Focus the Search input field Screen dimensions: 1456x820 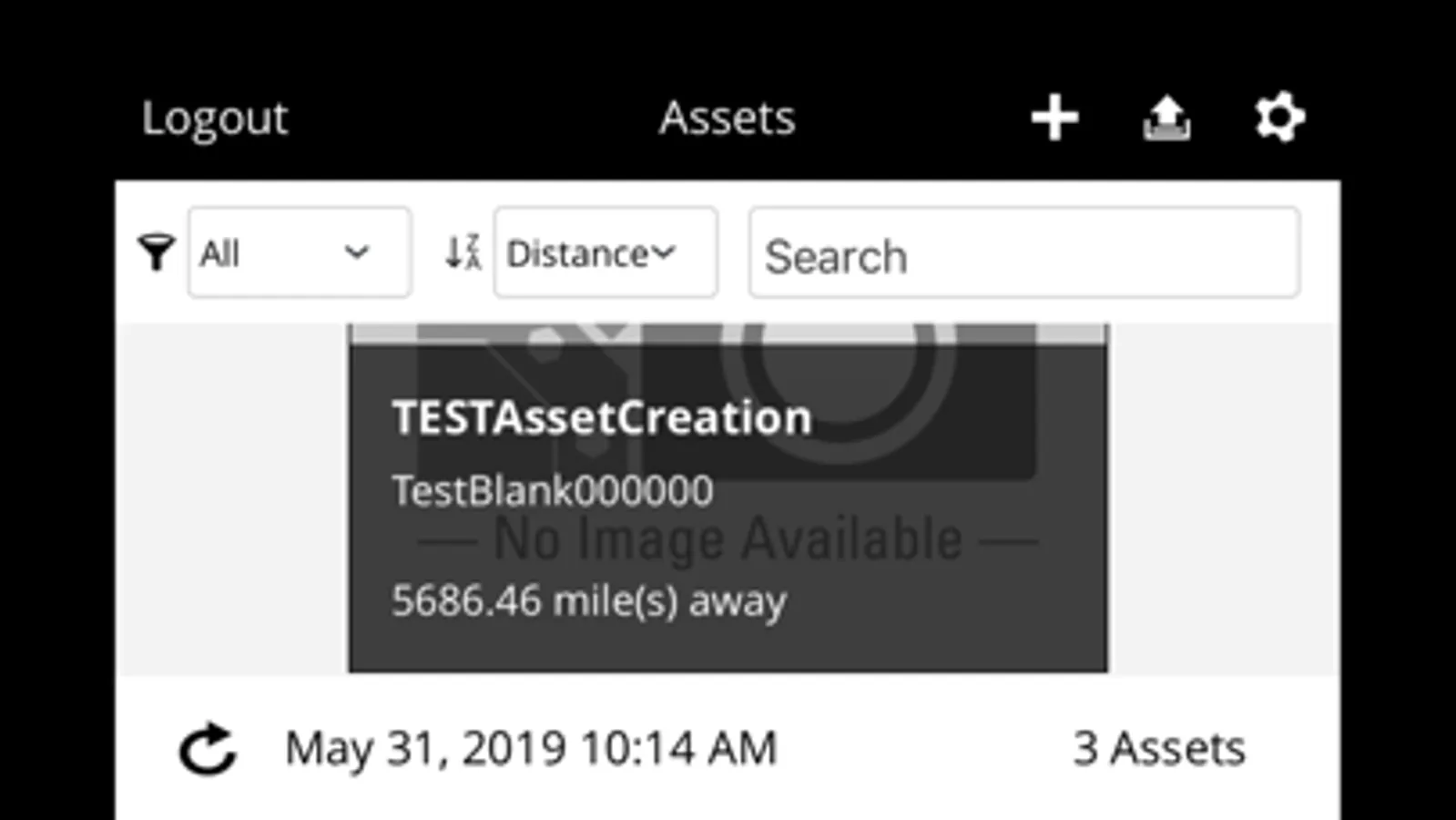click(x=1023, y=253)
